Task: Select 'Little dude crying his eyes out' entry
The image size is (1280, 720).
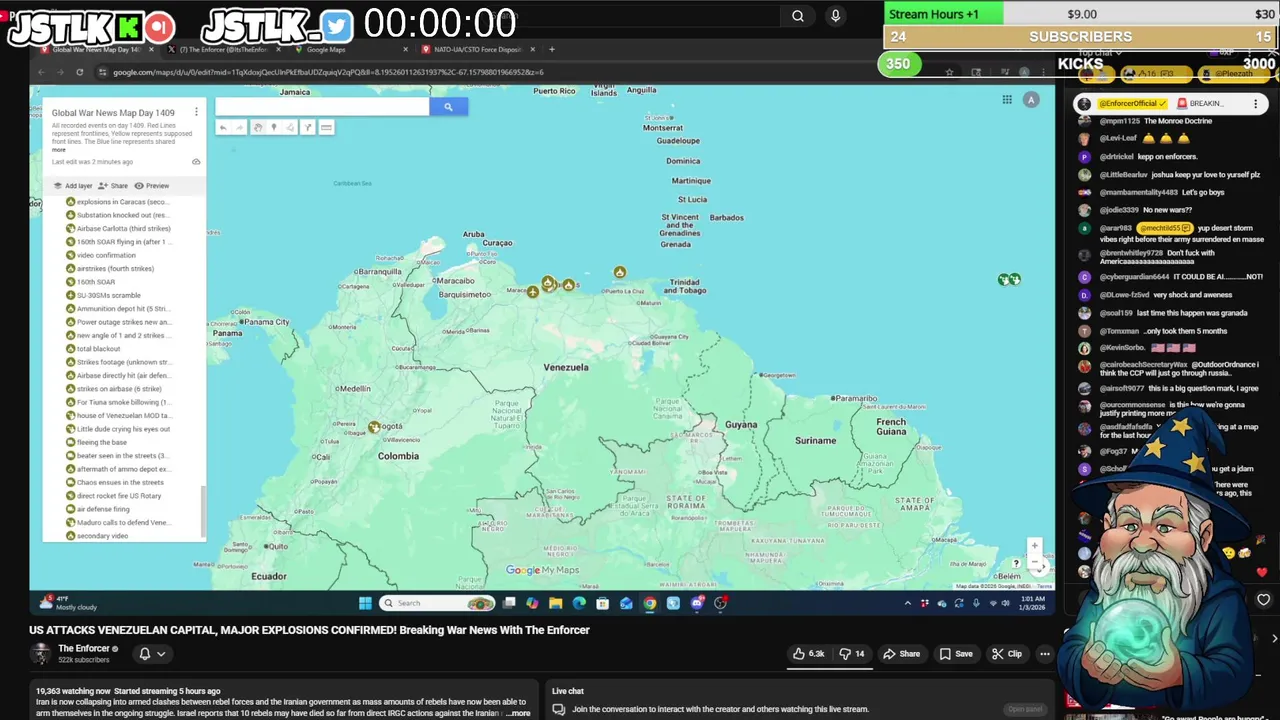Action: tap(118, 429)
